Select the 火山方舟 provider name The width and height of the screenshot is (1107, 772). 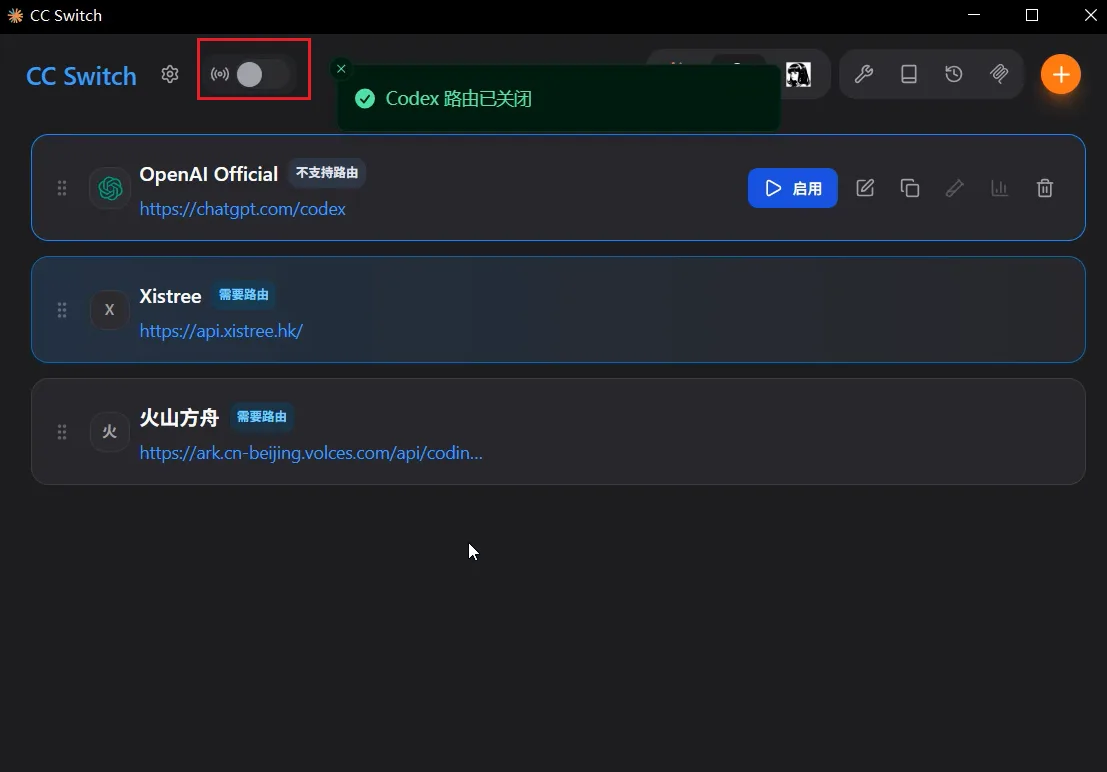[179, 417]
